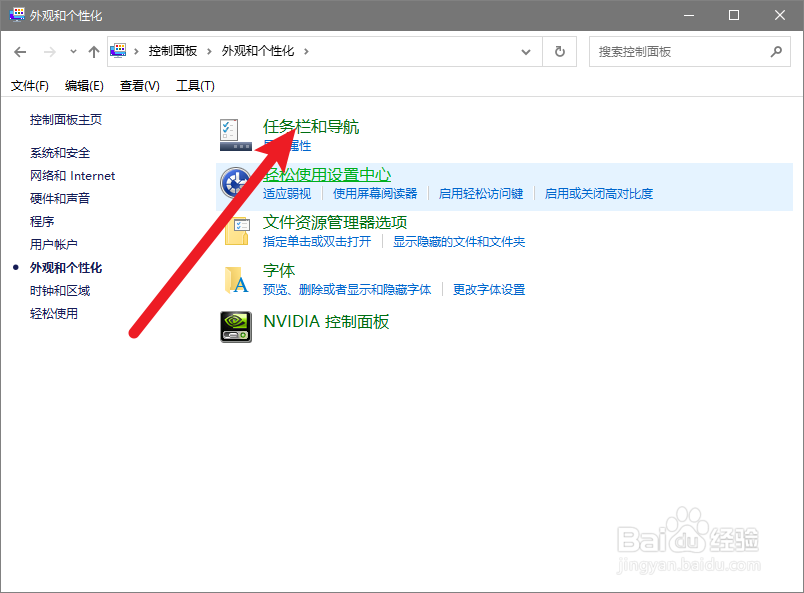Image resolution: width=804 pixels, height=593 pixels.
Task: Go up one level with the up arrow
Action: tap(93, 51)
